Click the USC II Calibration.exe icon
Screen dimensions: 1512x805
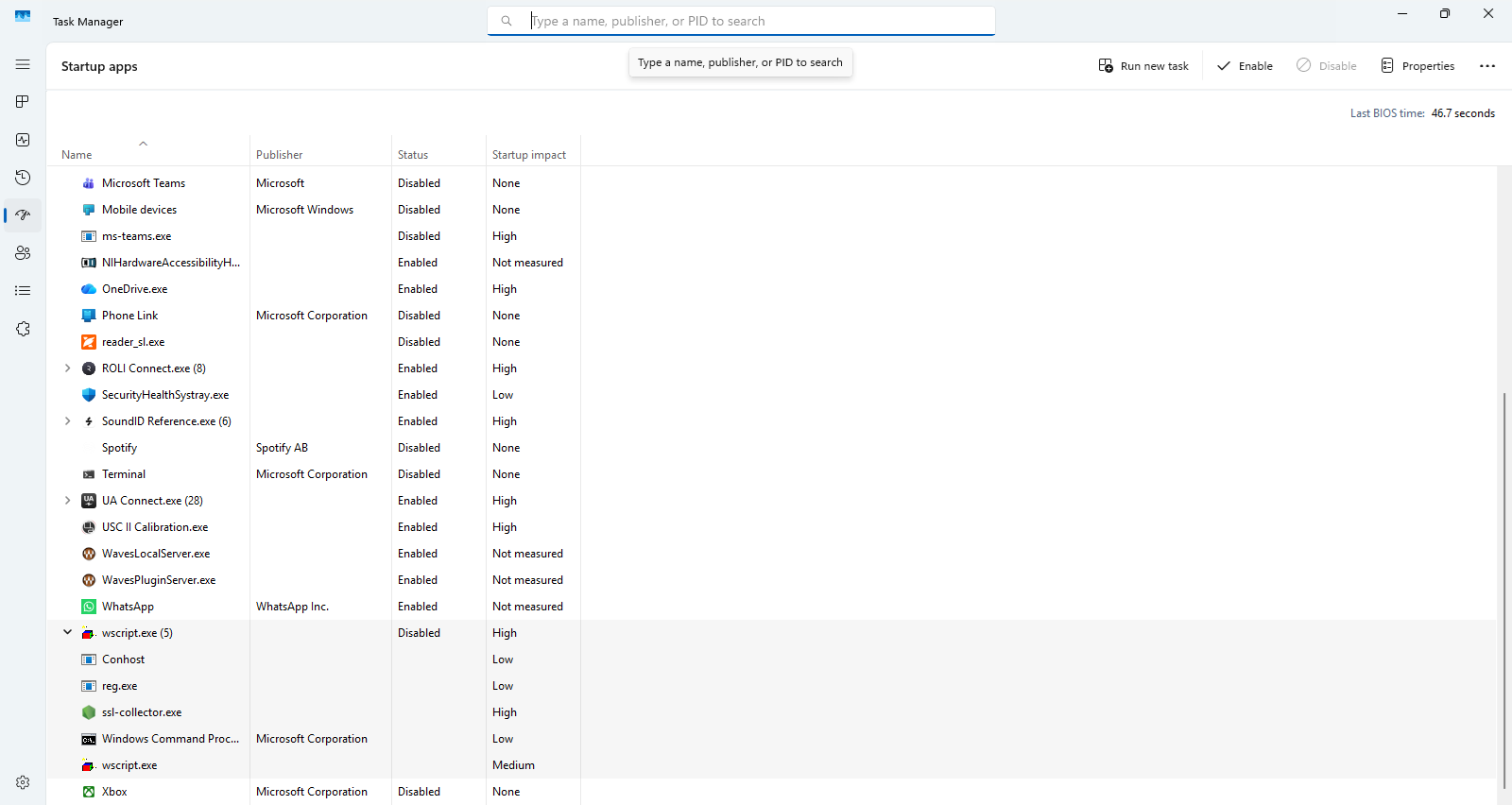(x=89, y=527)
